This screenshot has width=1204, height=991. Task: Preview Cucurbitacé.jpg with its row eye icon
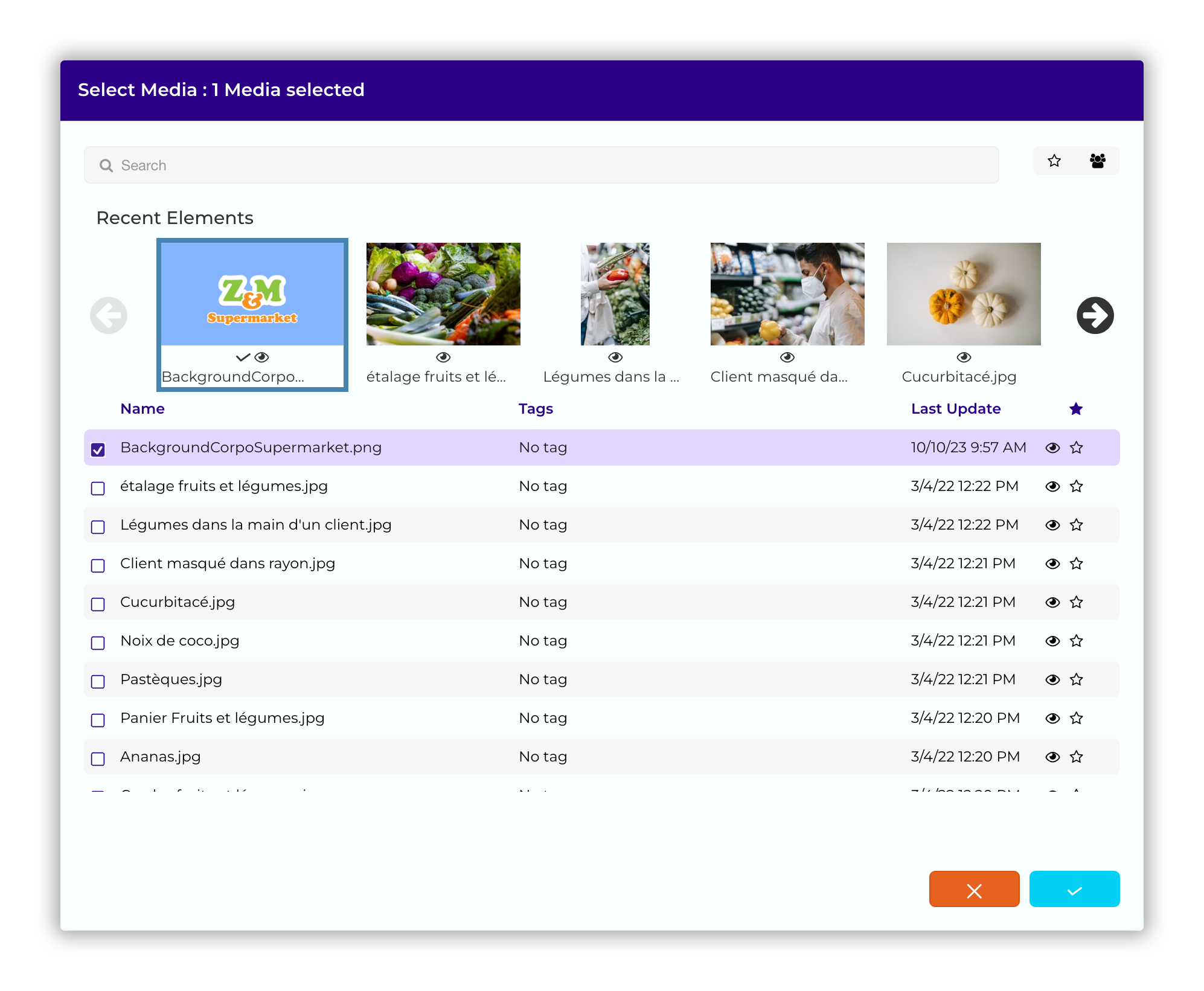pos(1052,602)
